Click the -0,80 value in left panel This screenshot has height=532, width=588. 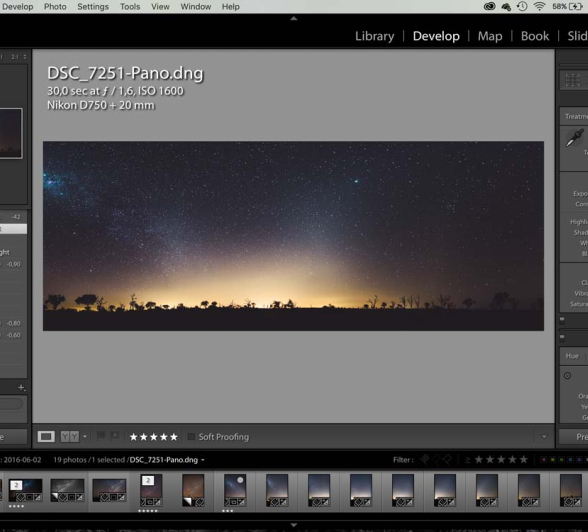(14, 323)
